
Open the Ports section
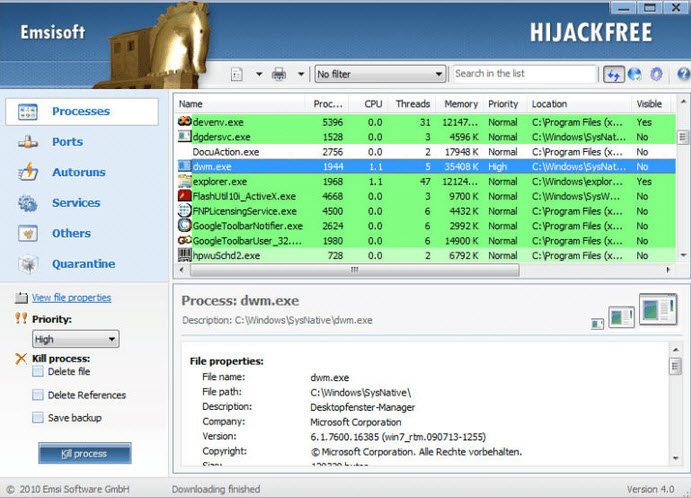click(67, 142)
